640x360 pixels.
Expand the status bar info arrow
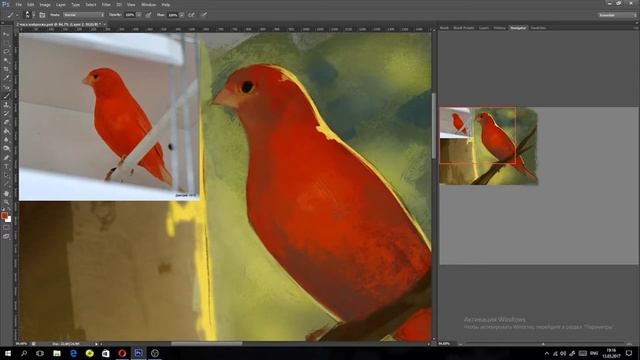(96, 344)
